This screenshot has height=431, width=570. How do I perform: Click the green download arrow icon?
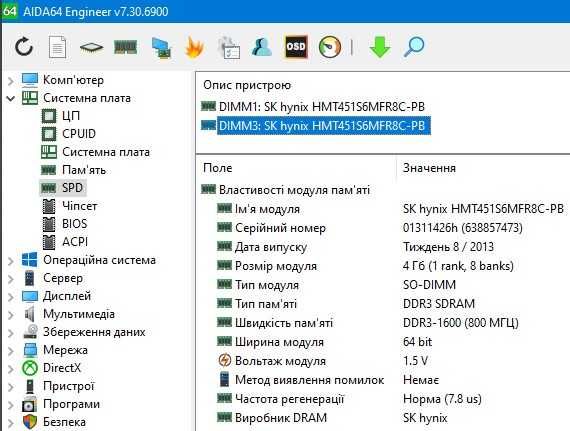(x=380, y=47)
